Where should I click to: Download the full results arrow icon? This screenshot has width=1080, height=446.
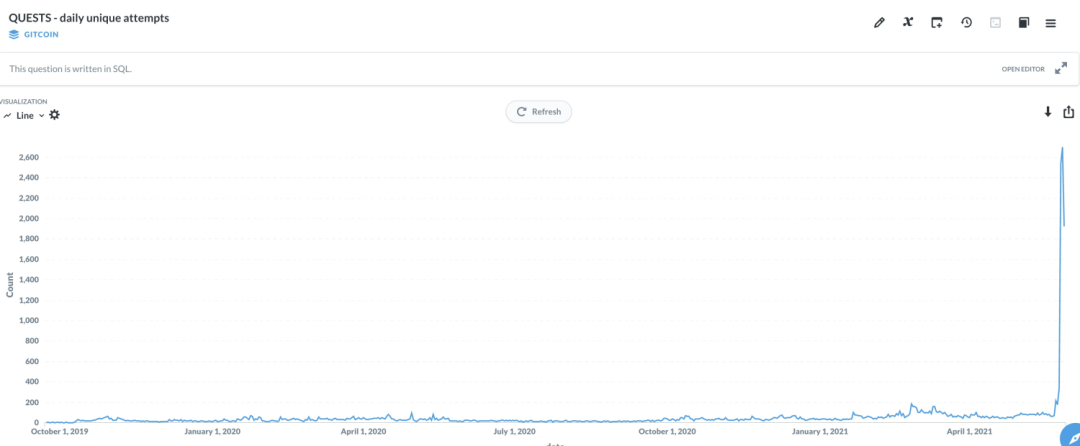point(1048,112)
